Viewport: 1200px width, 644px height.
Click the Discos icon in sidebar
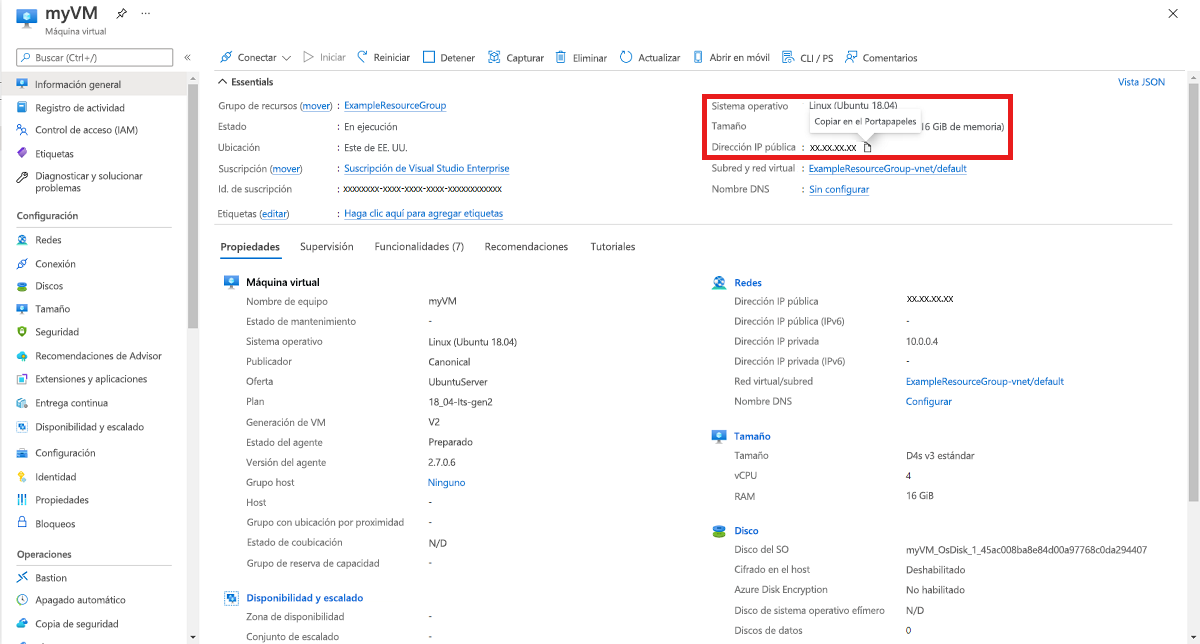point(22,286)
